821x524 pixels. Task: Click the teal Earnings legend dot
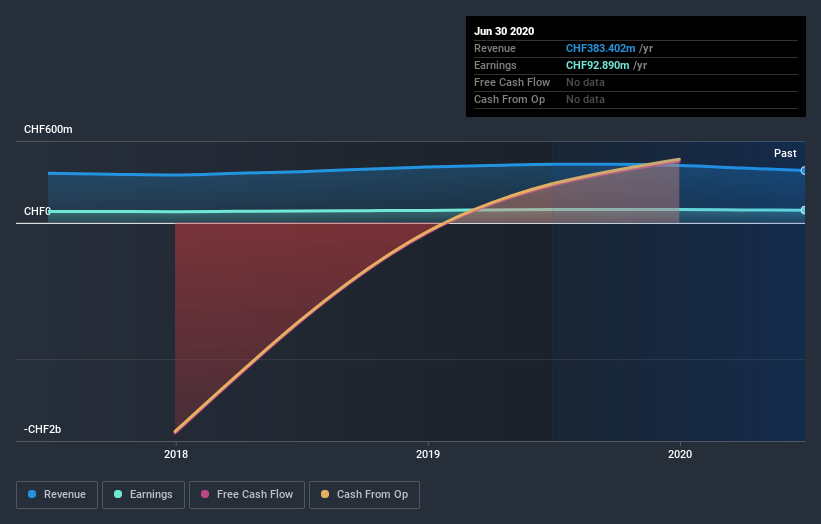(x=118, y=494)
